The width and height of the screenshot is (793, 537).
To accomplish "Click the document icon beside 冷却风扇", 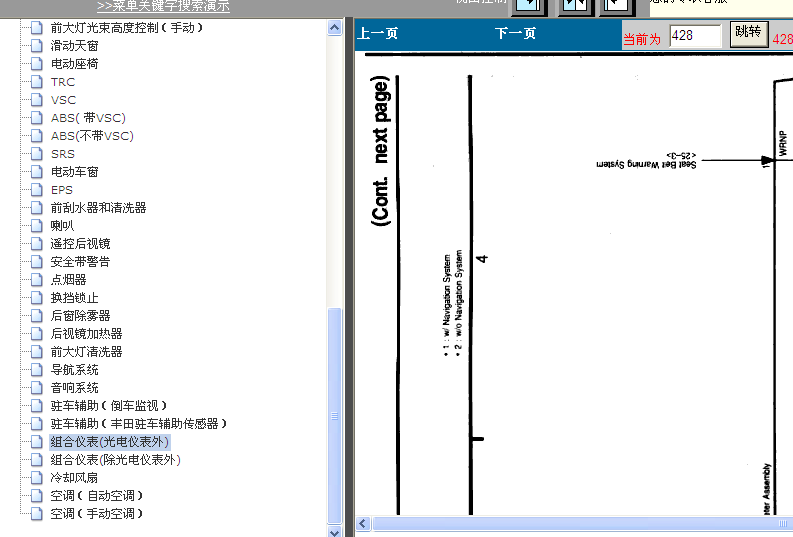I will pos(36,478).
